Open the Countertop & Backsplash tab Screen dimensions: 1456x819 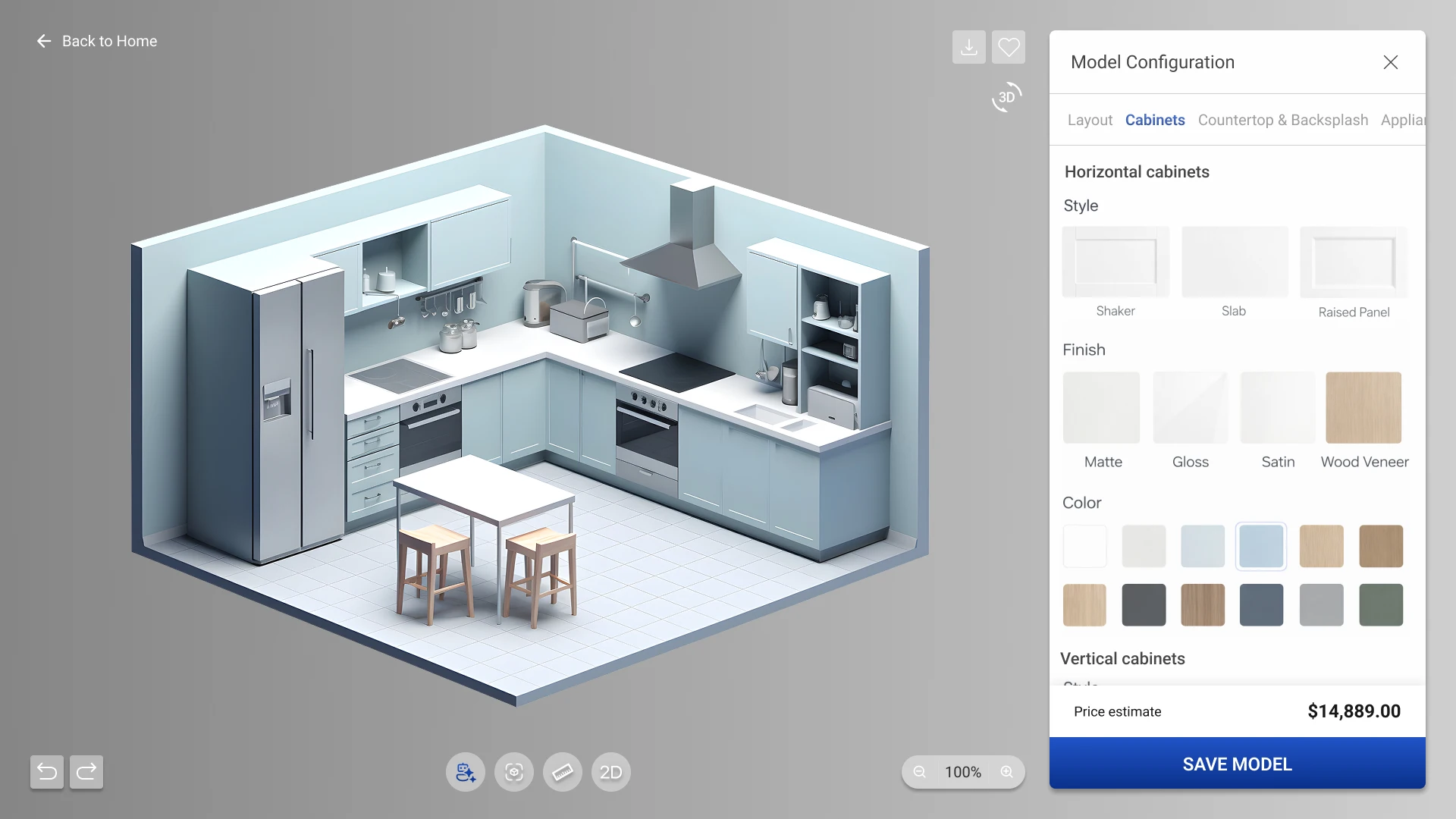pyautogui.click(x=1282, y=120)
